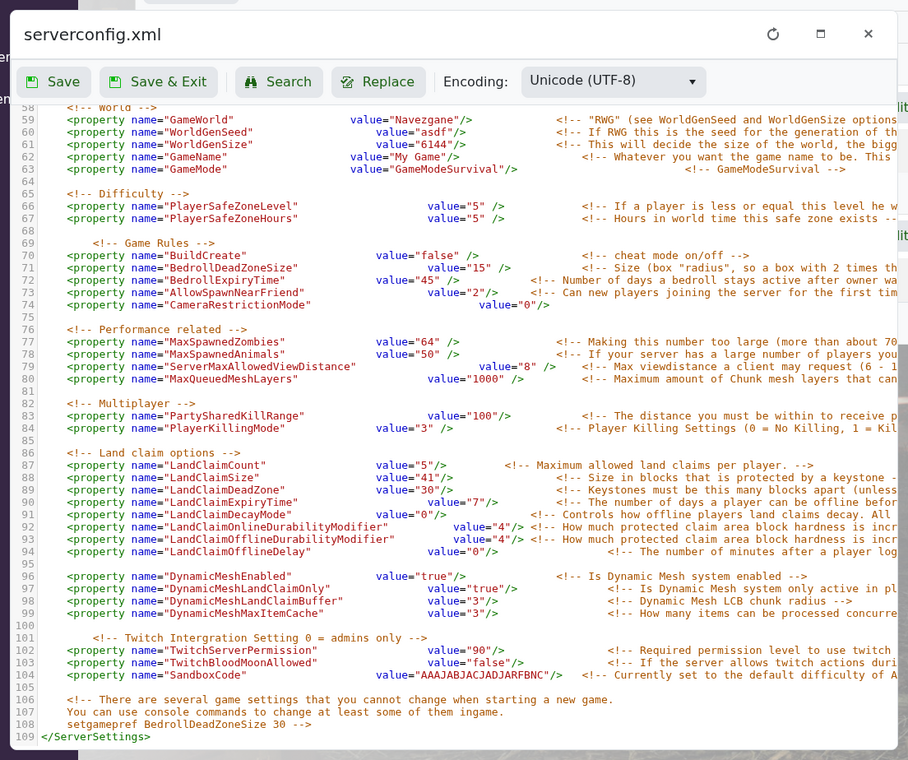Click the "Land claim options" comment

(153, 453)
